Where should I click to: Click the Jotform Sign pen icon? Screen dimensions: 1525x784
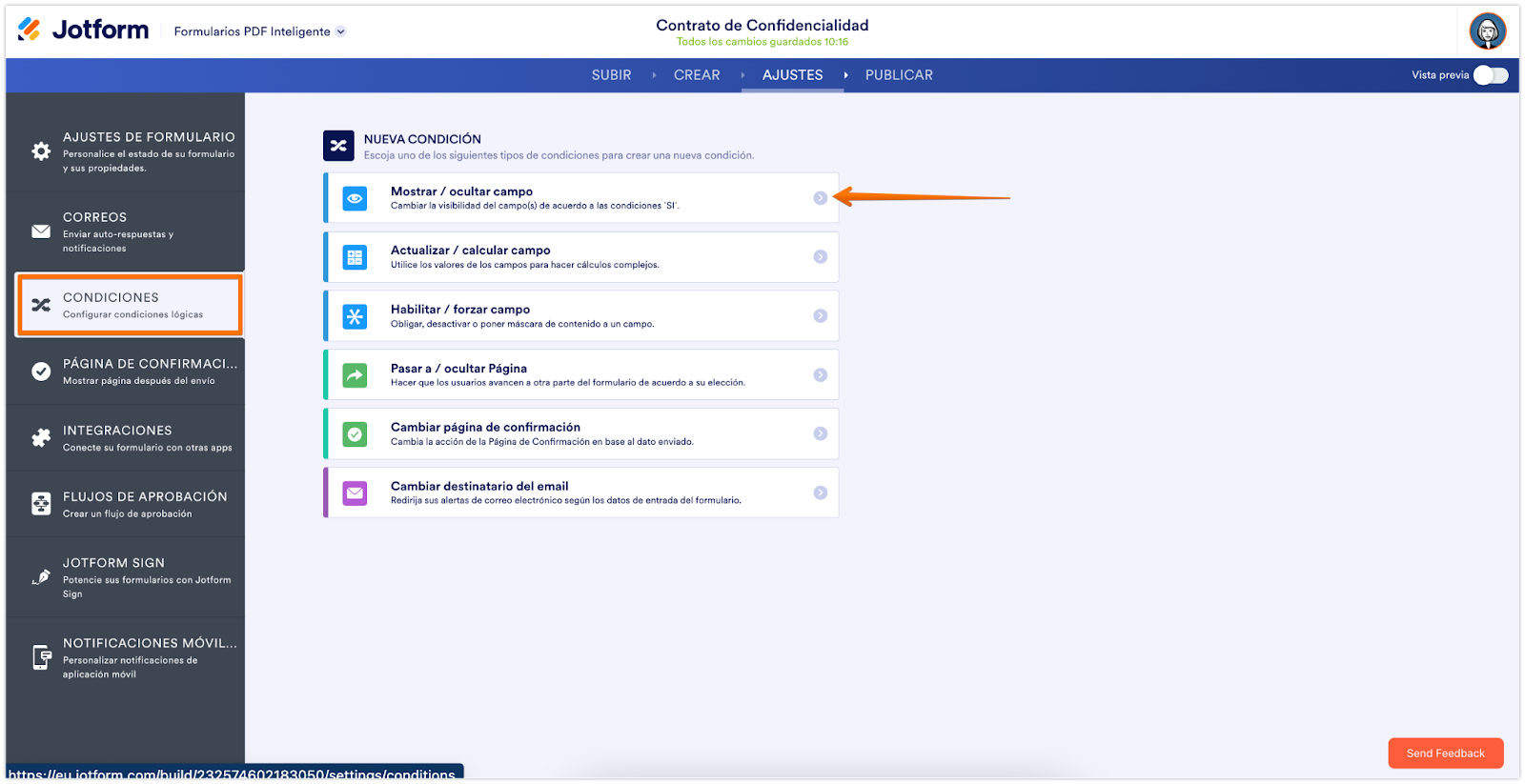(x=41, y=577)
